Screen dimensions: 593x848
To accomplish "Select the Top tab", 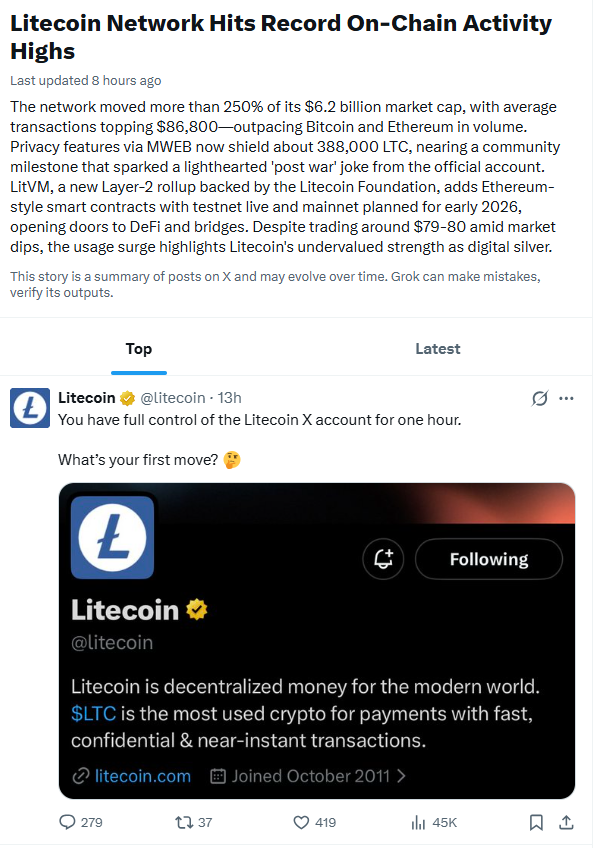I will click(138, 349).
